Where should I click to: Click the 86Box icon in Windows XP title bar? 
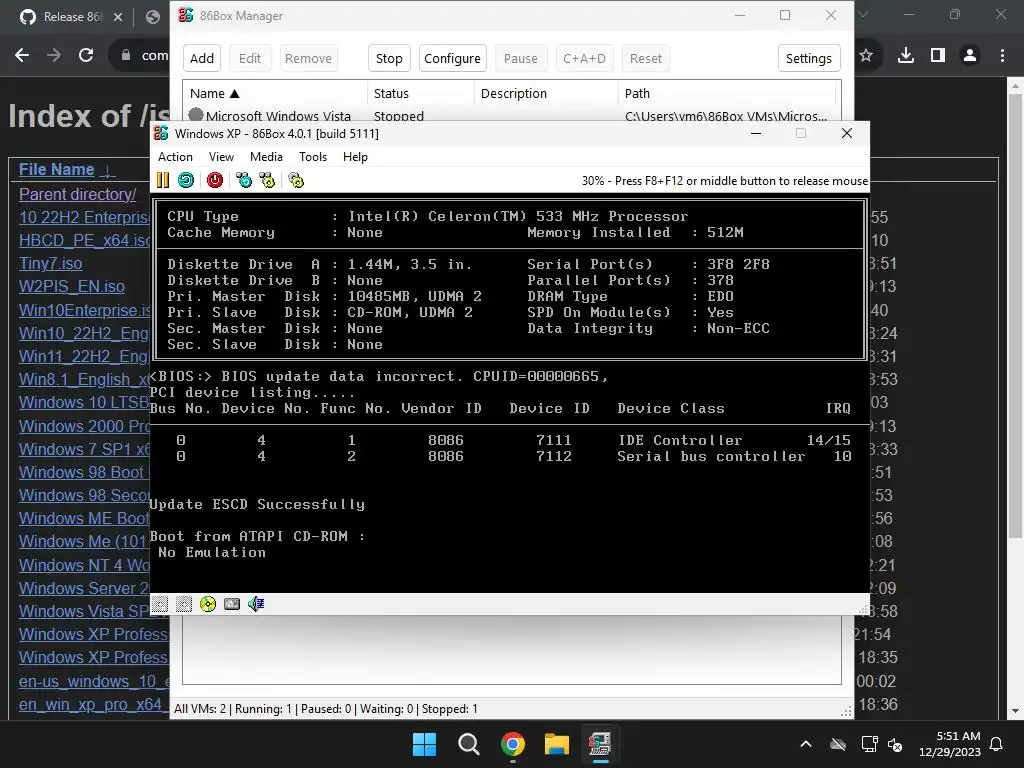(161, 133)
